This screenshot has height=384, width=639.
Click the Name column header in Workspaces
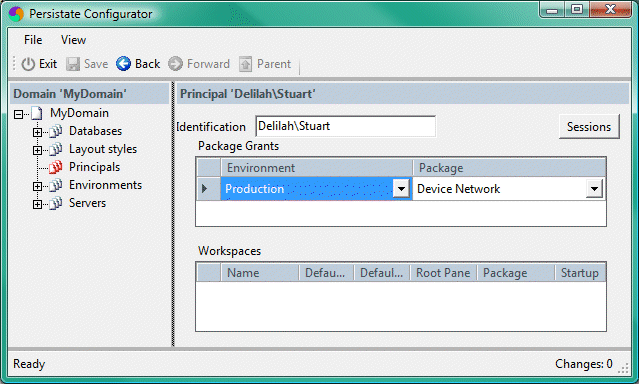[x=260, y=273]
